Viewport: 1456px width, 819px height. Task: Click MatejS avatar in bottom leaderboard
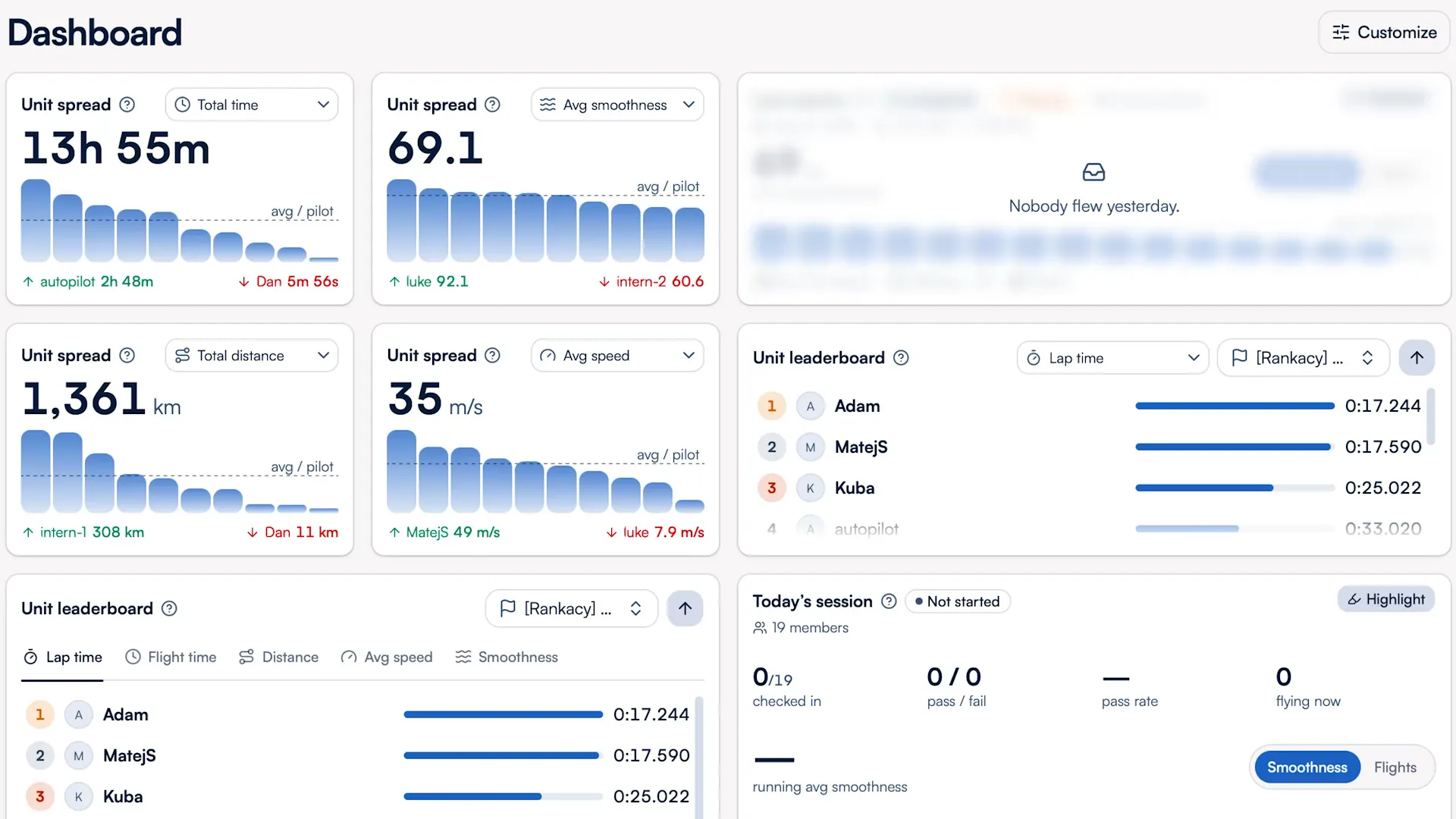click(x=78, y=756)
